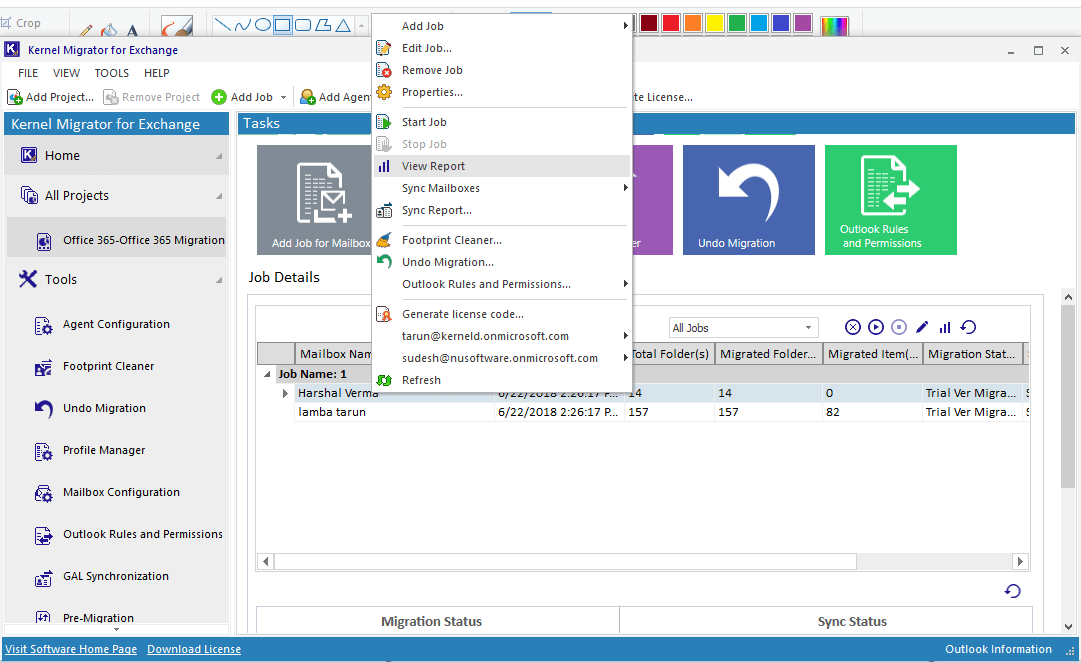Screen dimensions: 1081x663
Task: Open Profile Manager from the sidebar
Action: point(103,451)
